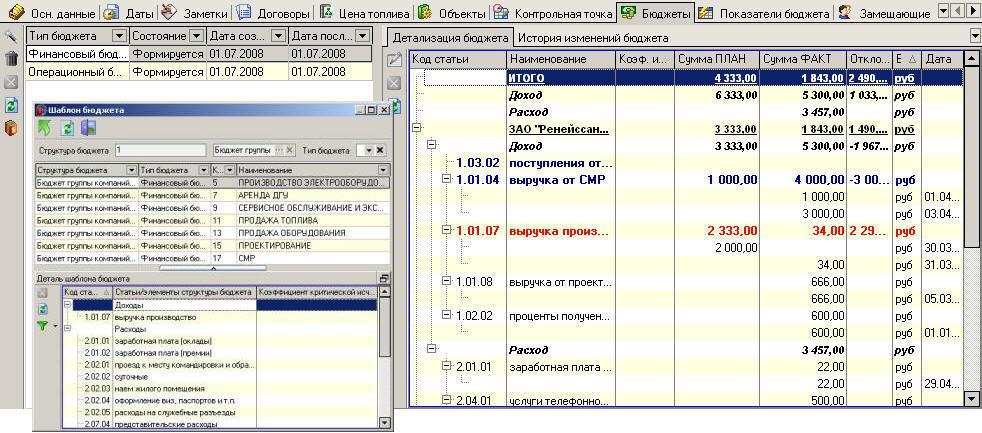Select выручка производство item in template detail
Image resolution: width=982 pixels, height=433 pixels.
(x=155, y=317)
